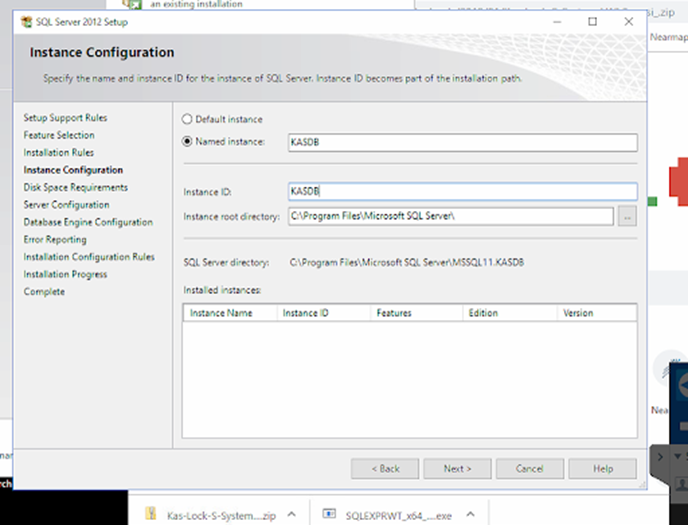688x525 pixels.
Task: Cancel the SQL Server setup
Action: click(x=530, y=469)
